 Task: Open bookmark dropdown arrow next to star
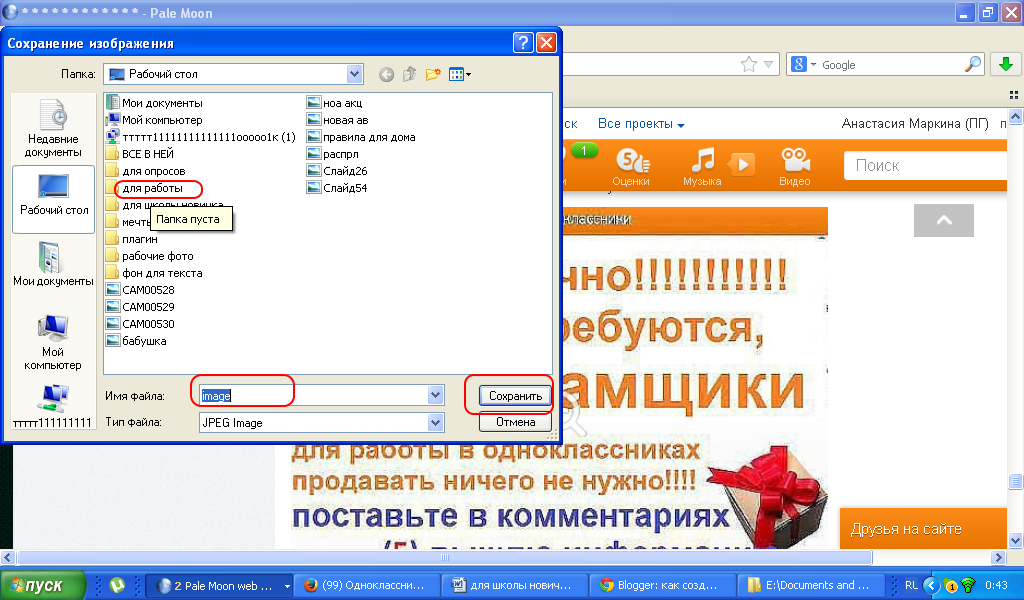768,64
